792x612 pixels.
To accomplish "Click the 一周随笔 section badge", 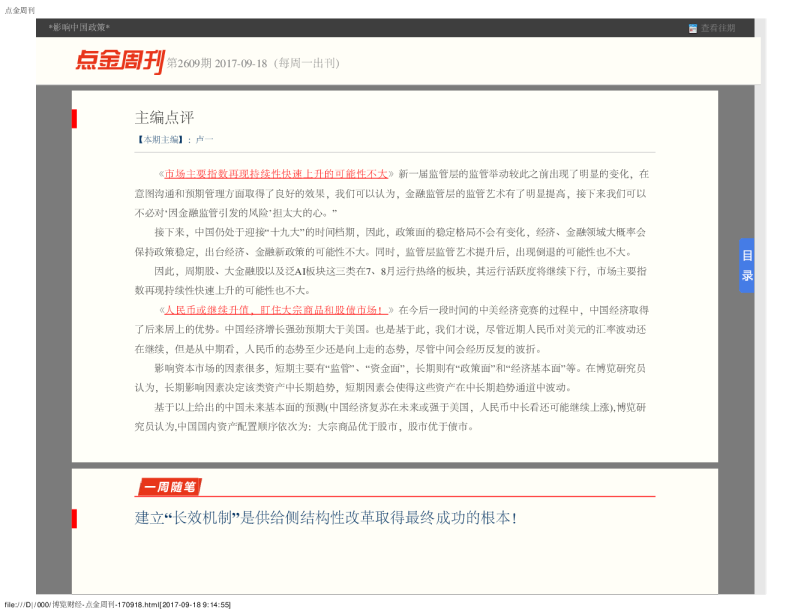I will (170, 487).
